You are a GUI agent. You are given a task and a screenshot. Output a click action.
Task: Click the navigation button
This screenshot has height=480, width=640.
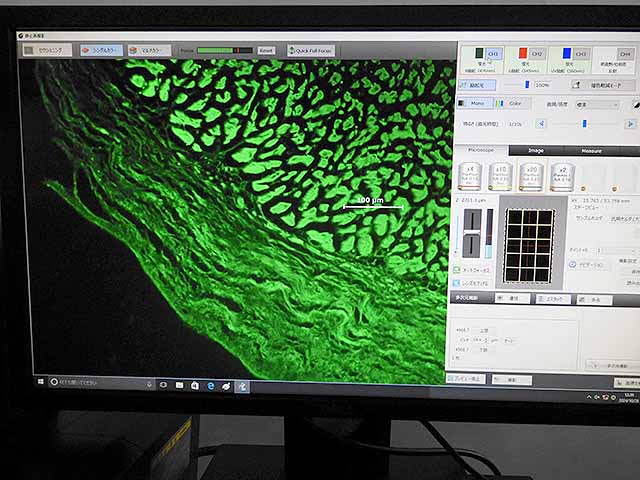tap(588, 265)
